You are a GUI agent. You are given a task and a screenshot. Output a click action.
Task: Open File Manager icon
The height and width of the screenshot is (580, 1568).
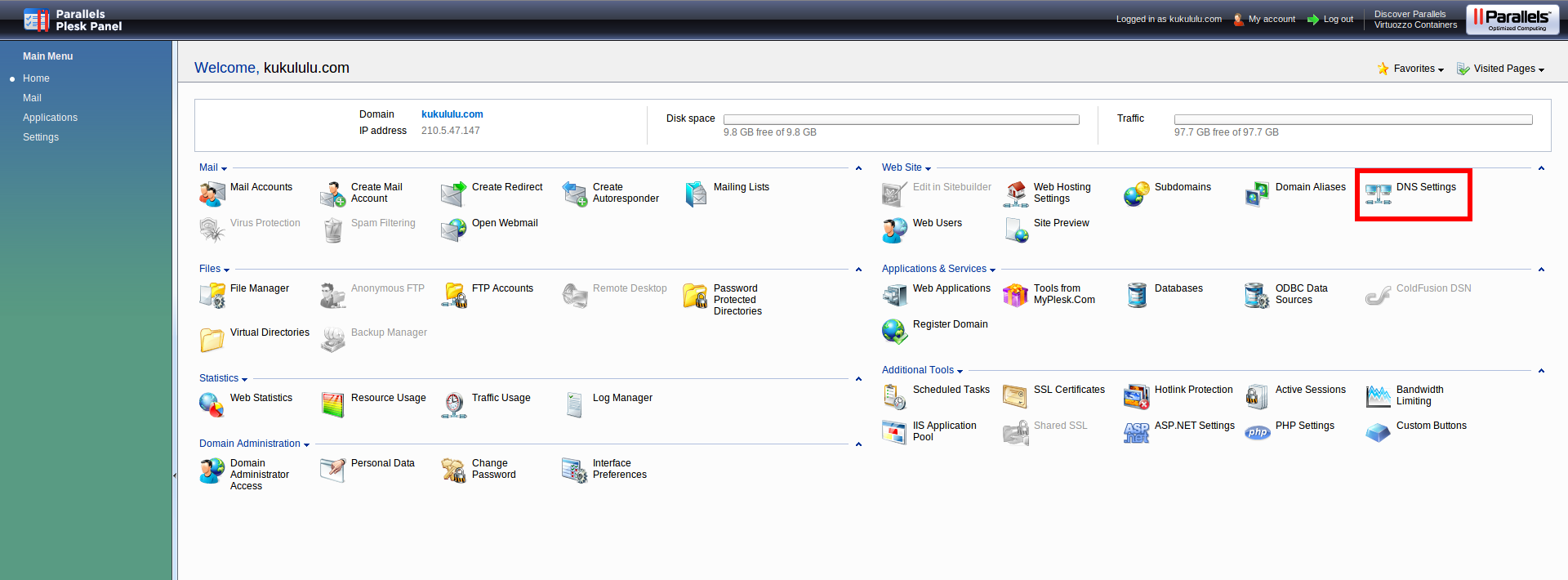pyautogui.click(x=212, y=296)
